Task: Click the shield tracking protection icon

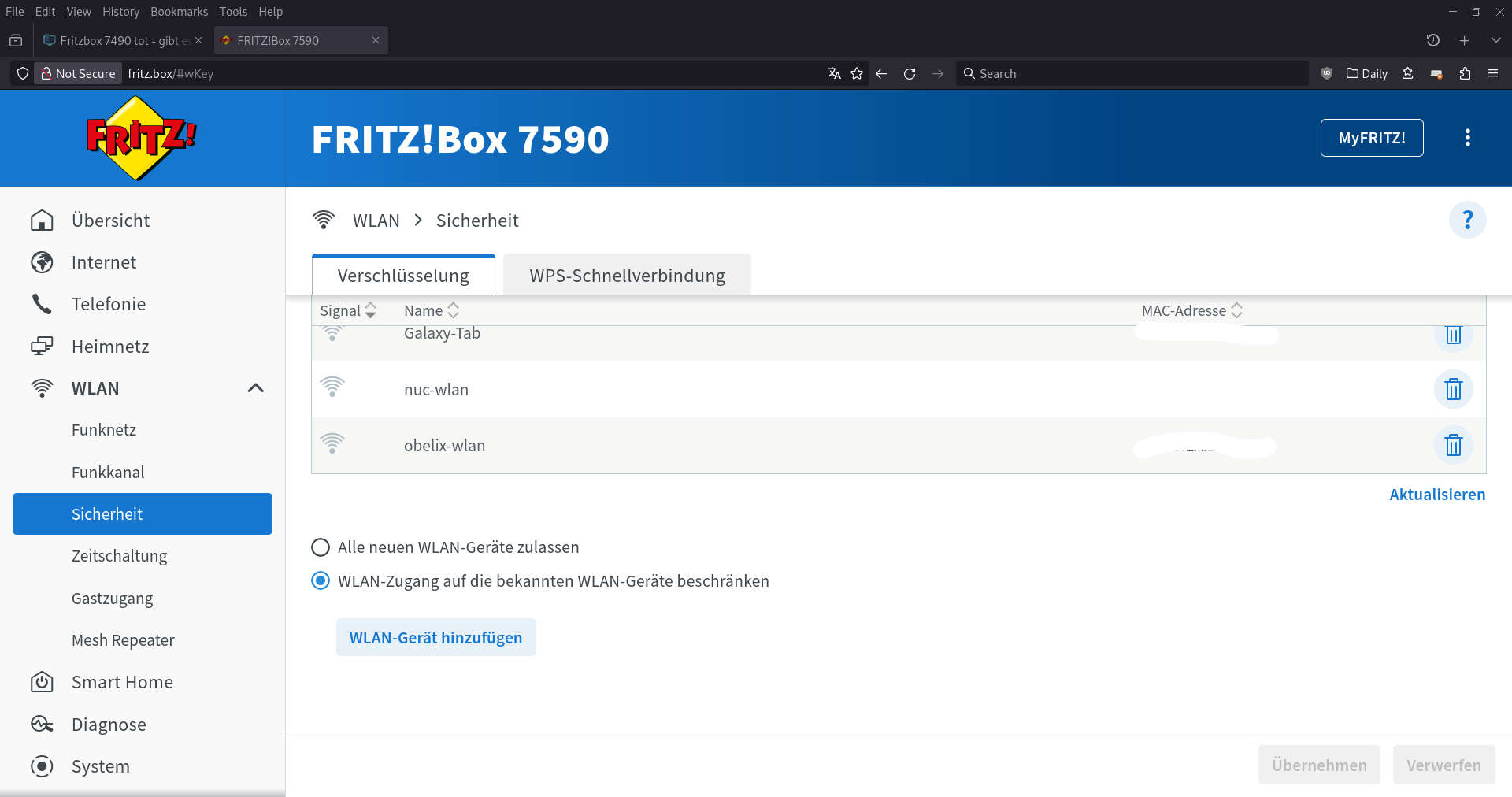Action: pos(23,73)
